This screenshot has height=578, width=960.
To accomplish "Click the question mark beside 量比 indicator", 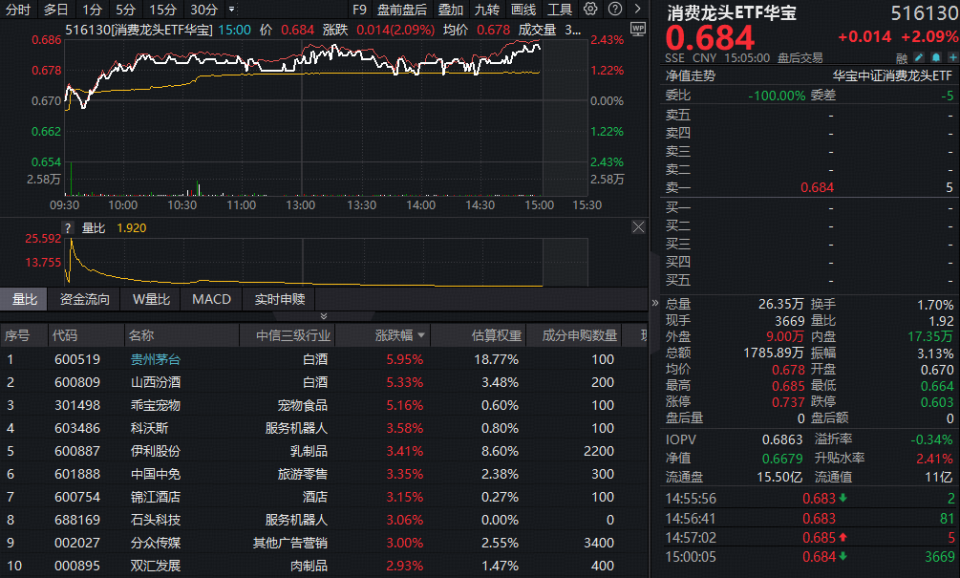I will [68, 228].
